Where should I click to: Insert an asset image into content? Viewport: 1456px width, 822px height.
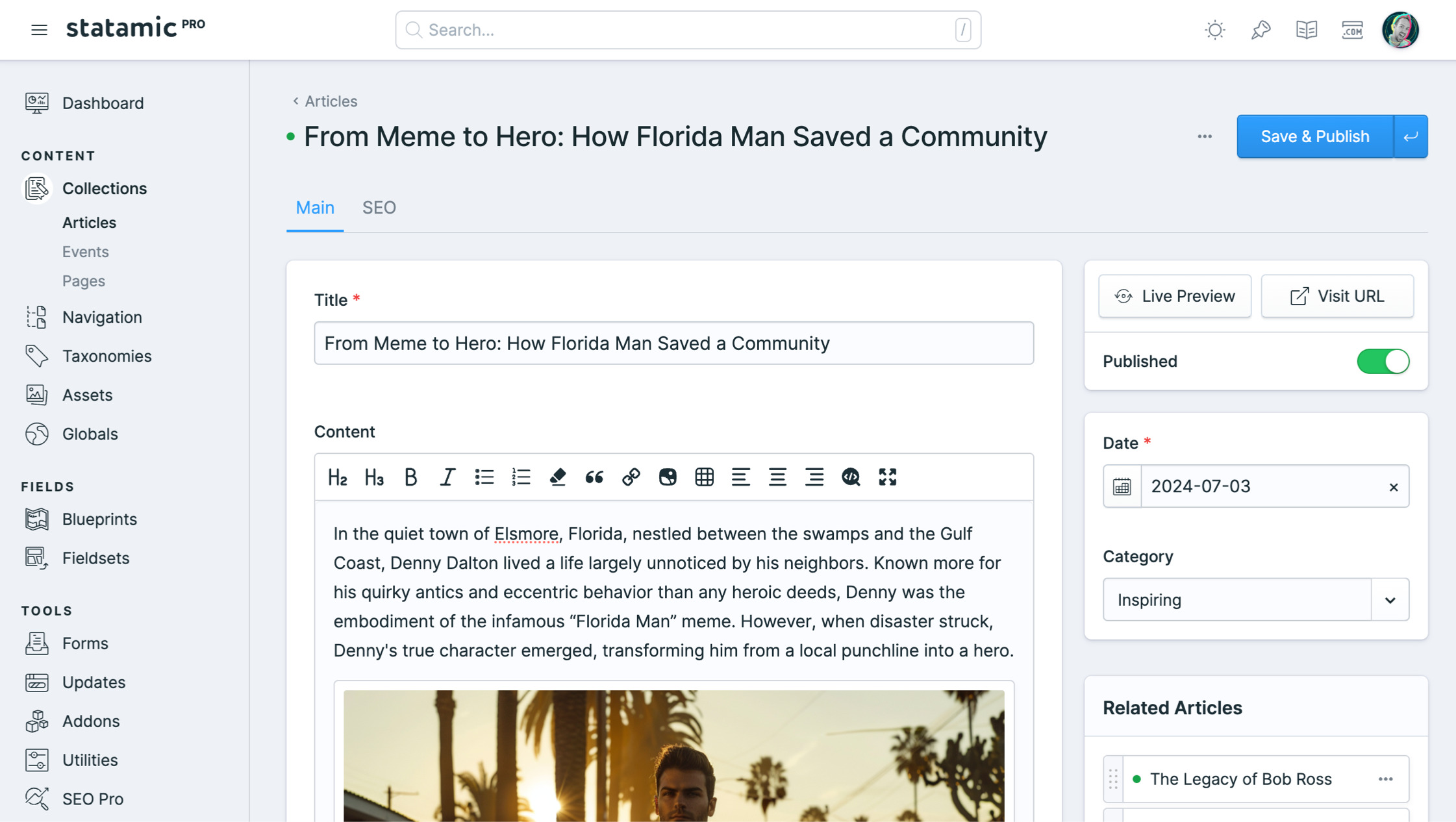[x=668, y=477]
